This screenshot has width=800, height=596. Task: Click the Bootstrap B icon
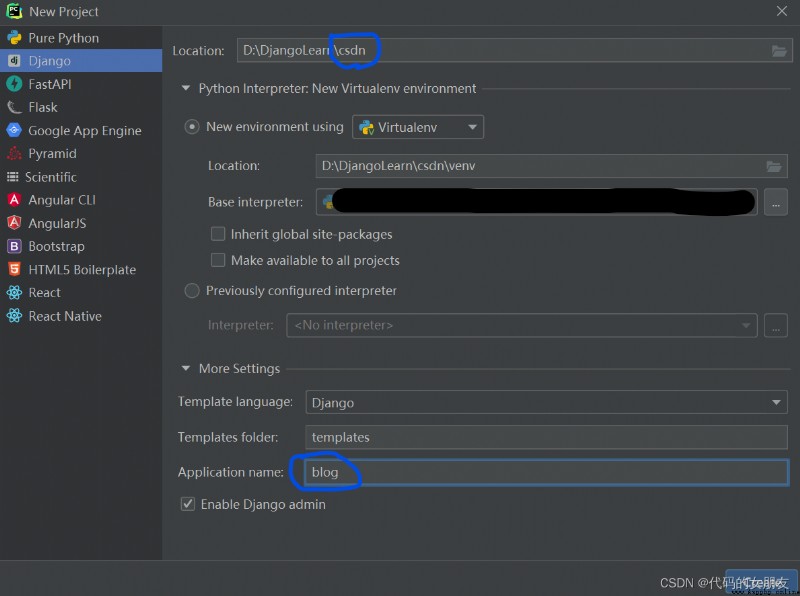(14, 246)
